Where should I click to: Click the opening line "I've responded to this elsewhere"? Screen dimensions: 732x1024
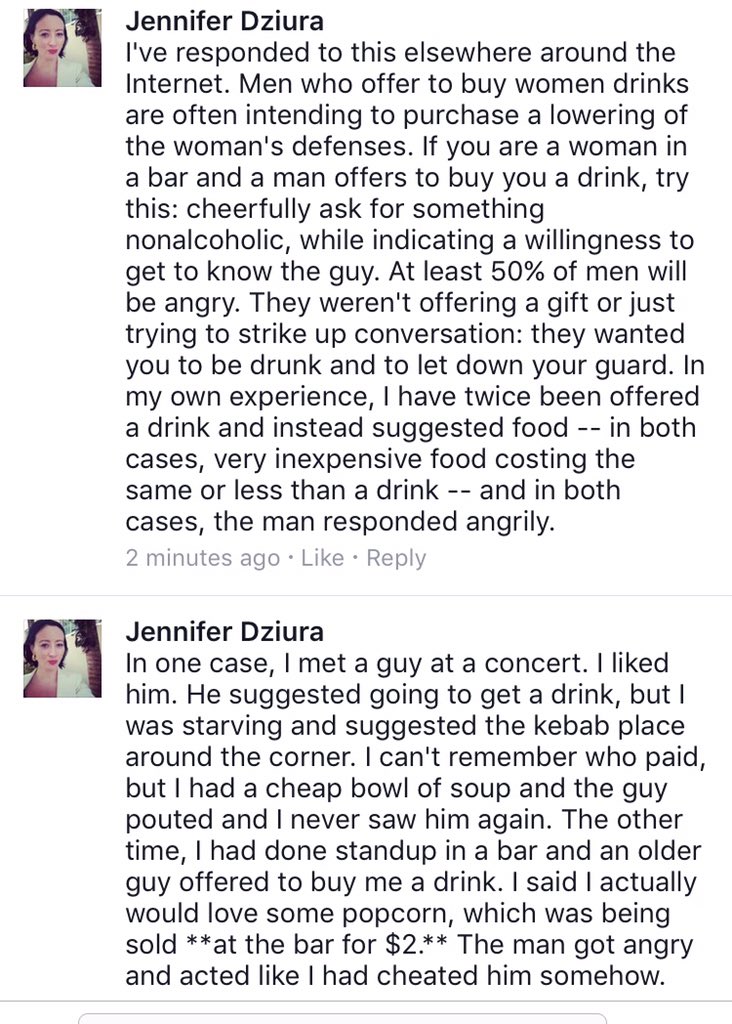click(400, 51)
